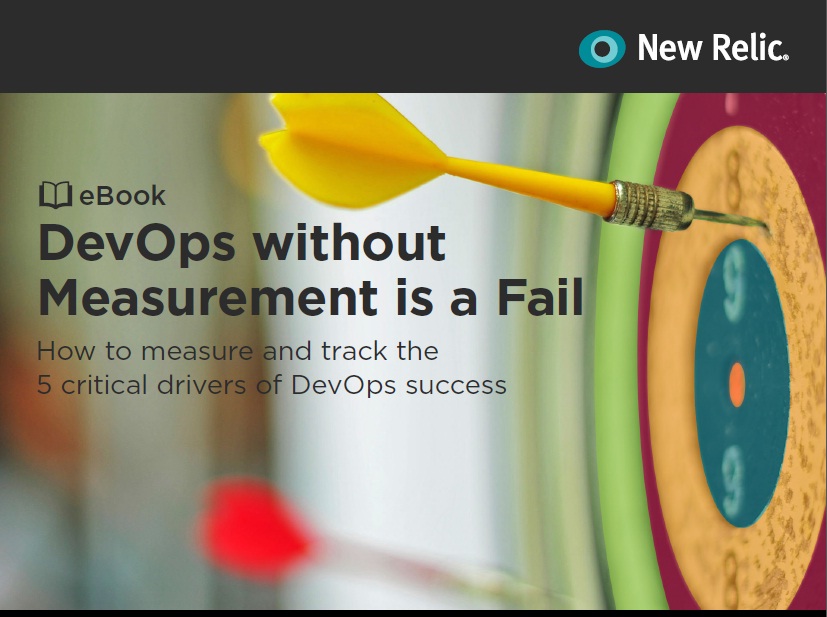Click the New Relic circular logo icon
Viewport: 827px width, 617px height.
click(602, 49)
